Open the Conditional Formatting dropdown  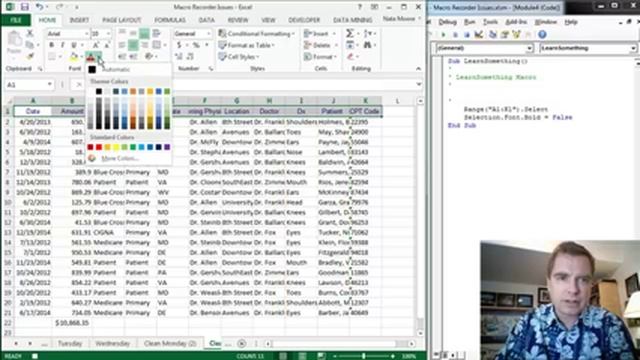pos(256,33)
